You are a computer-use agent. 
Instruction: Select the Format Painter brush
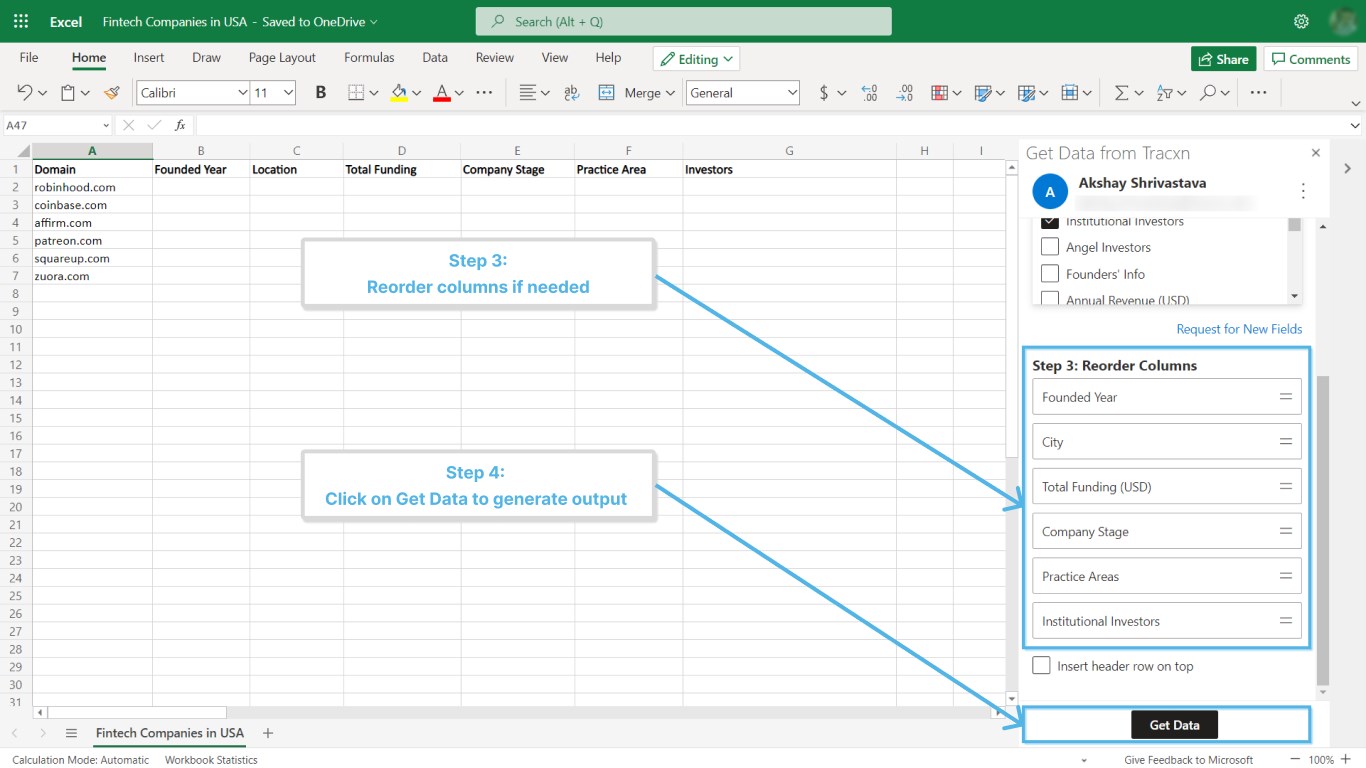coord(111,93)
